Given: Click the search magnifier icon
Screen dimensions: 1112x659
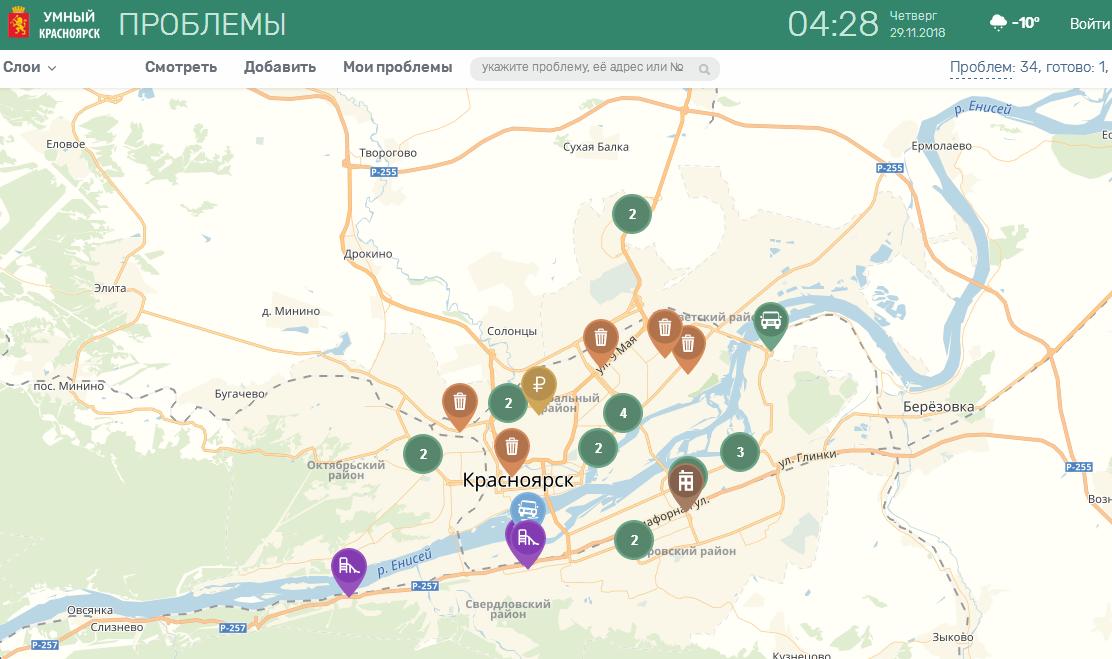Looking at the screenshot, I should (704, 69).
